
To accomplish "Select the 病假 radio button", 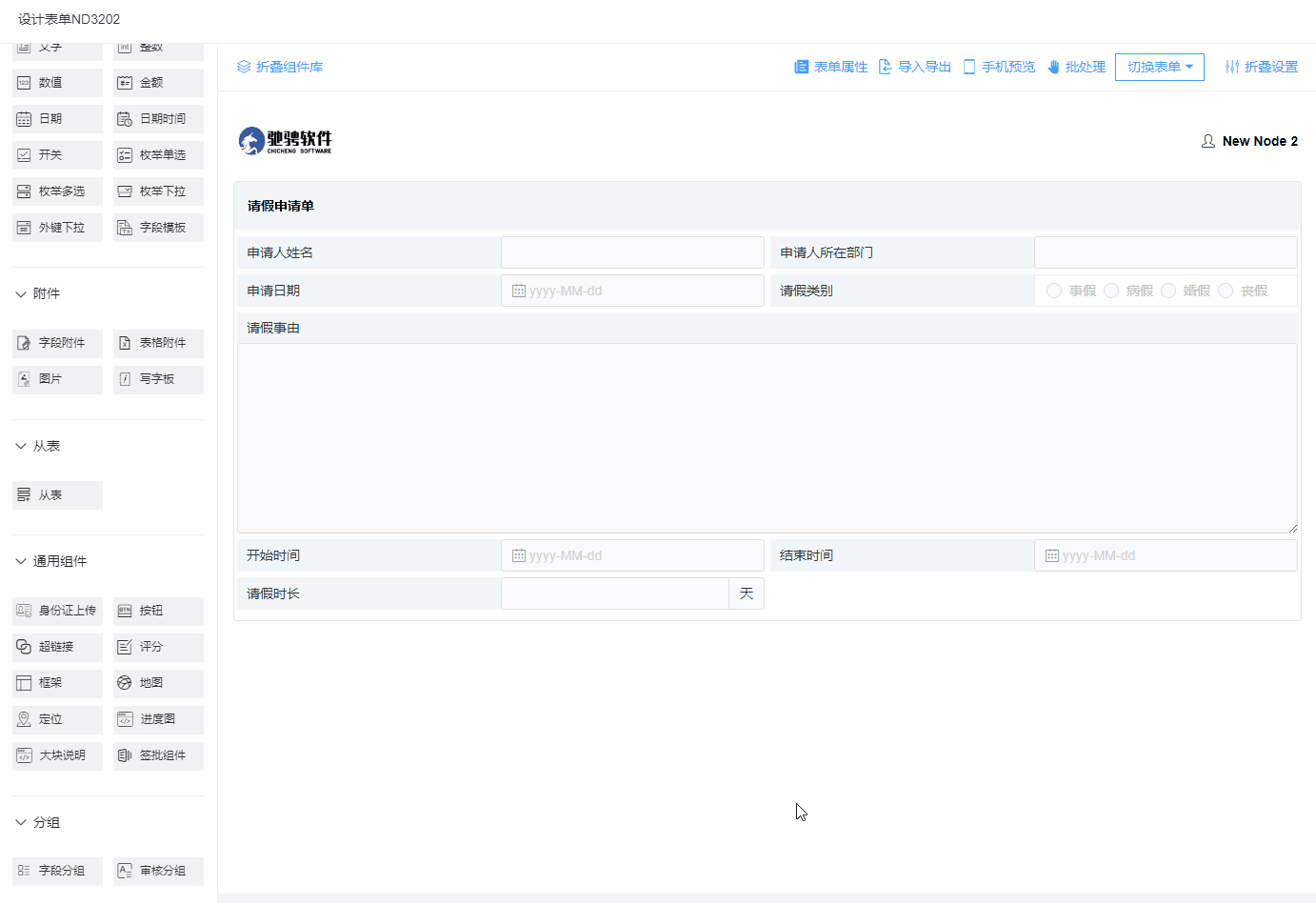I will [x=1111, y=291].
